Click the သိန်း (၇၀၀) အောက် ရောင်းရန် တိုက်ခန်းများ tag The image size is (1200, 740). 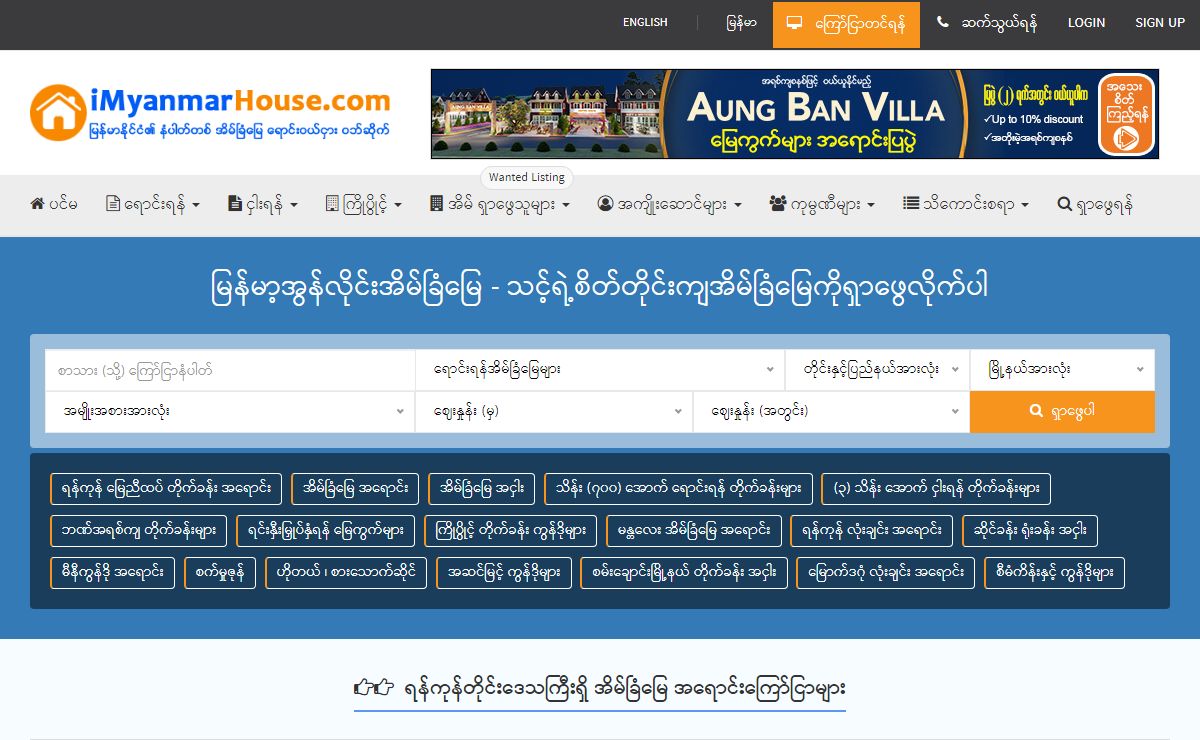tap(679, 488)
